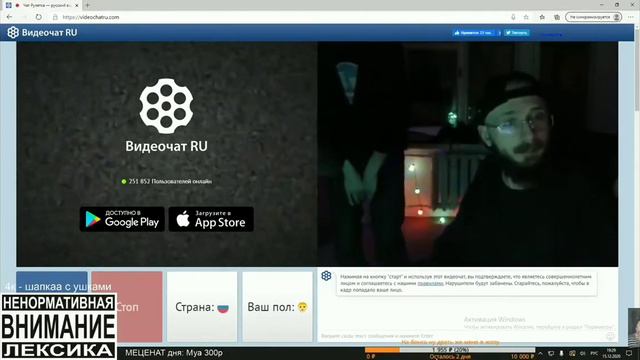Click the Twitter share button
The height and width of the screenshot is (360, 640).
[517, 33]
